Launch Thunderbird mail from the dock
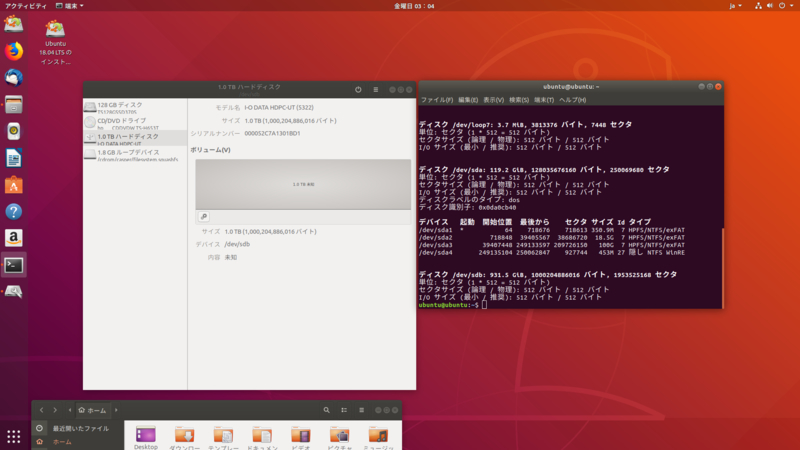Image resolution: width=800 pixels, height=450 pixels. pyautogui.click(x=14, y=78)
